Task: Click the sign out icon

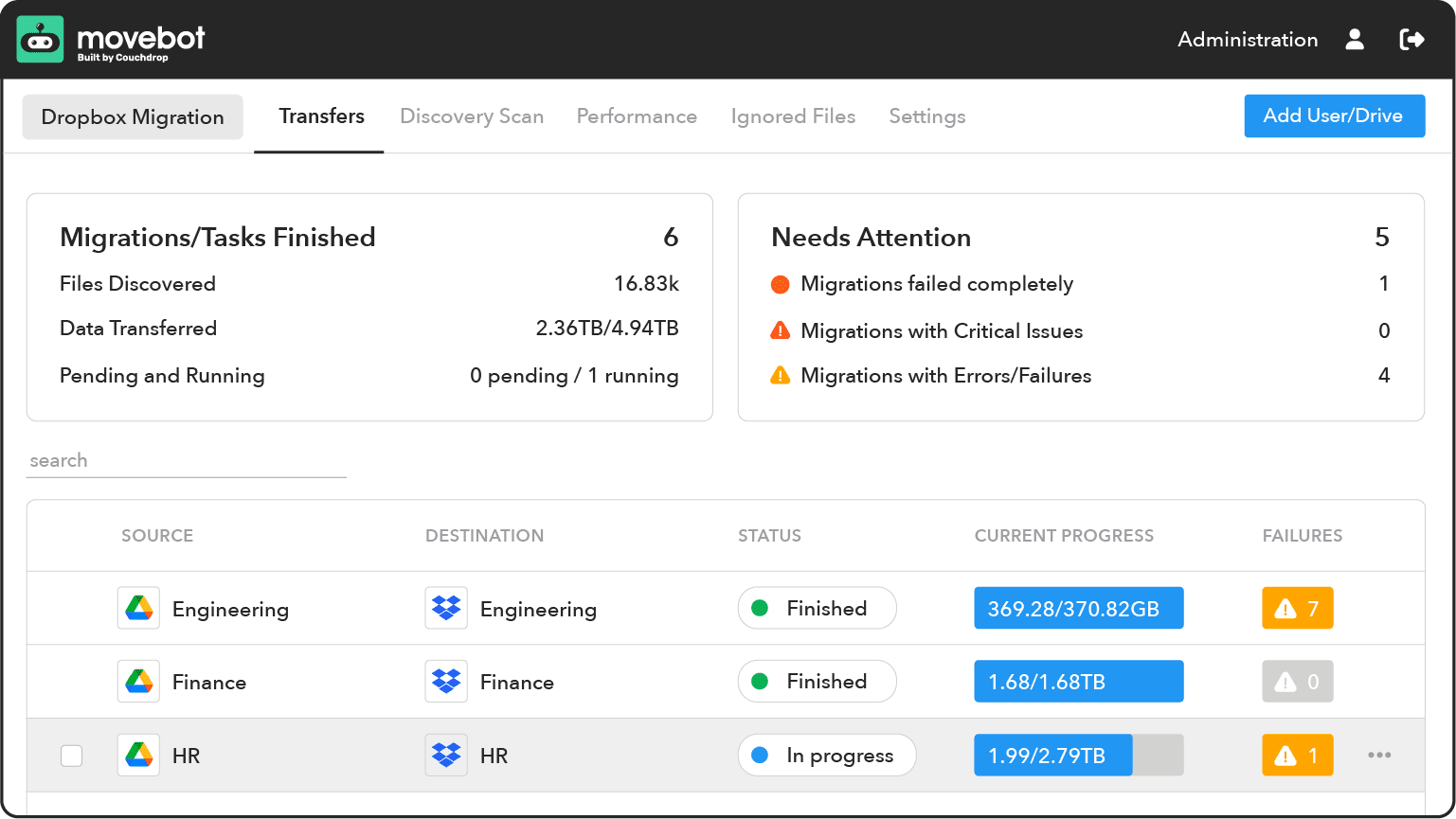Action: coord(1412,39)
